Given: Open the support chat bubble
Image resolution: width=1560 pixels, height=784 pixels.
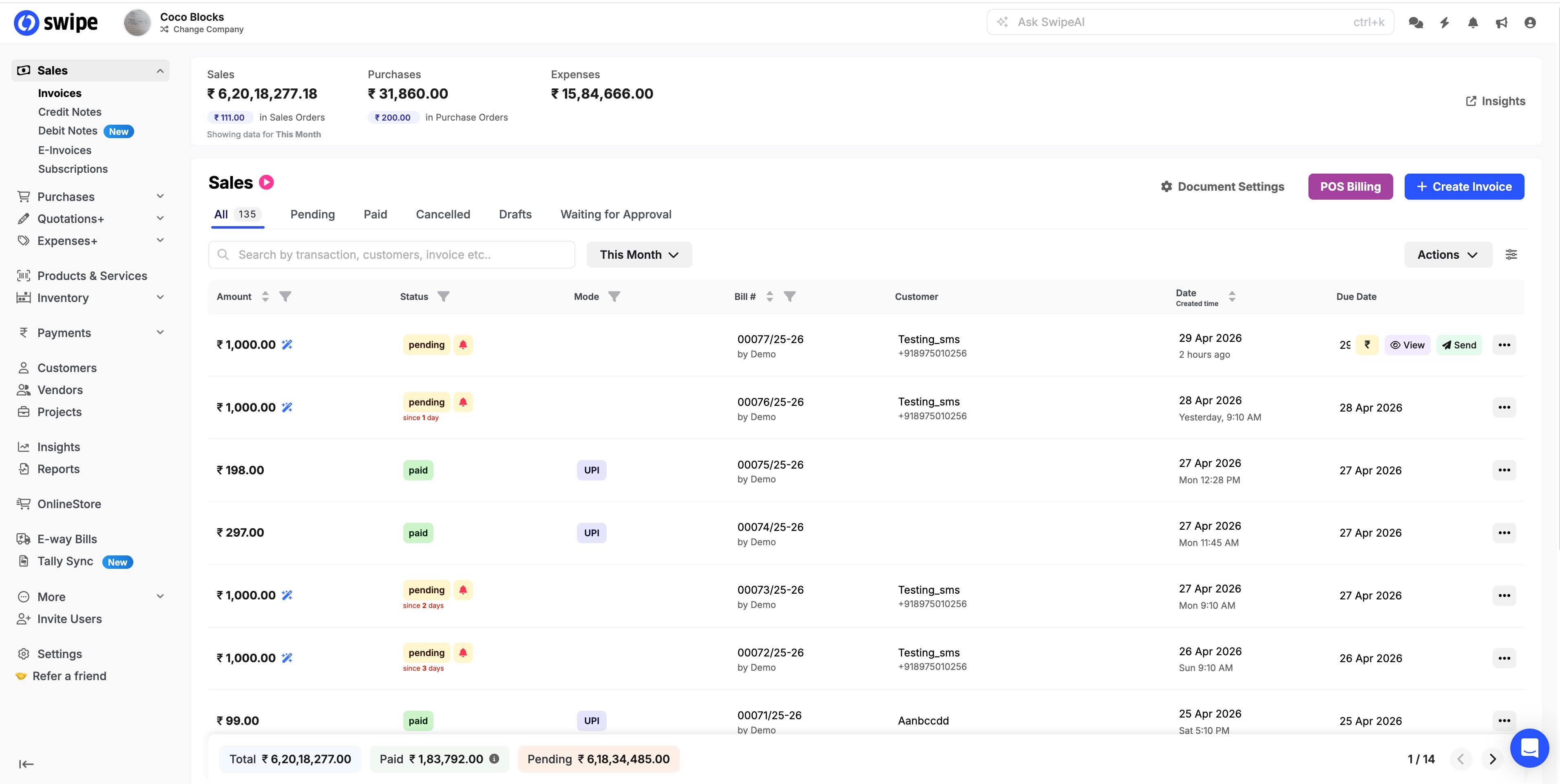Looking at the screenshot, I should coord(1529,748).
